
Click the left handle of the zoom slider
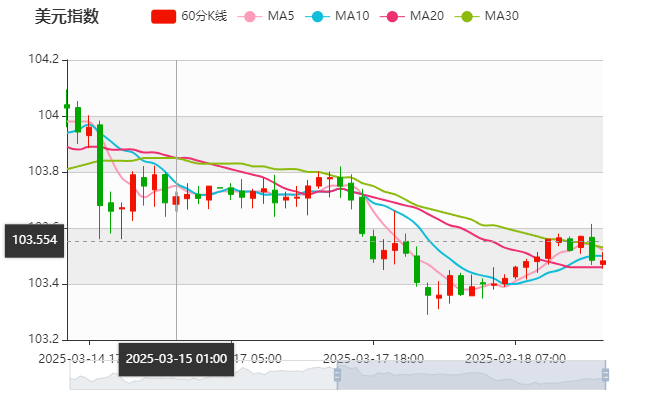(338, 375)
